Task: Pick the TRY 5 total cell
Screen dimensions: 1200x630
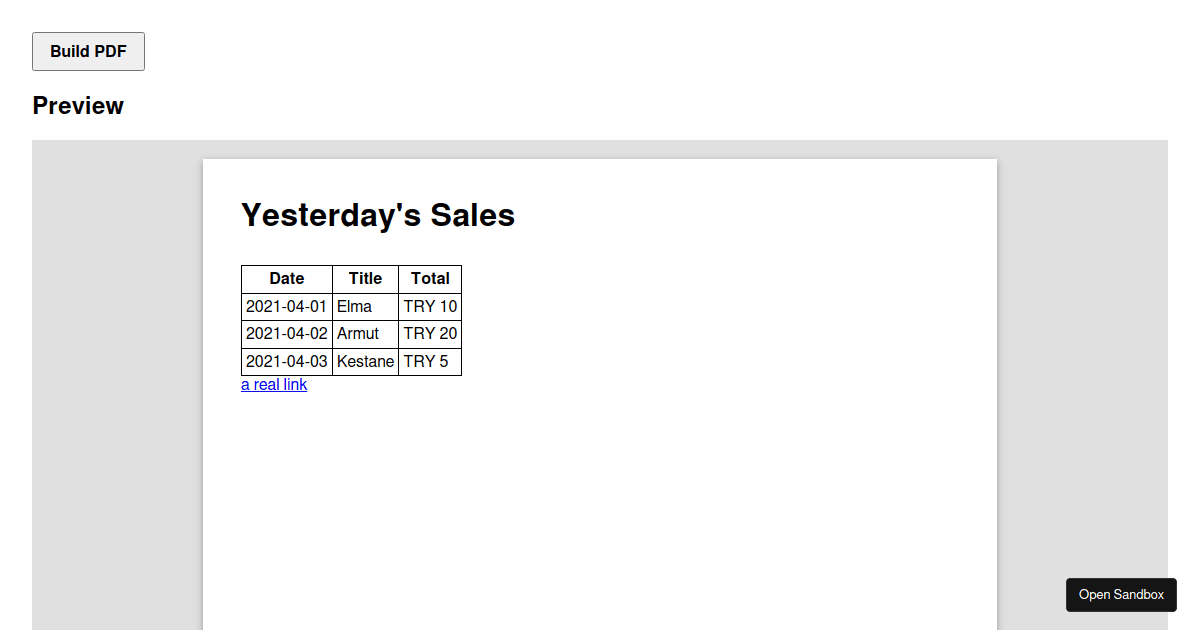Action: click(426, 361)
